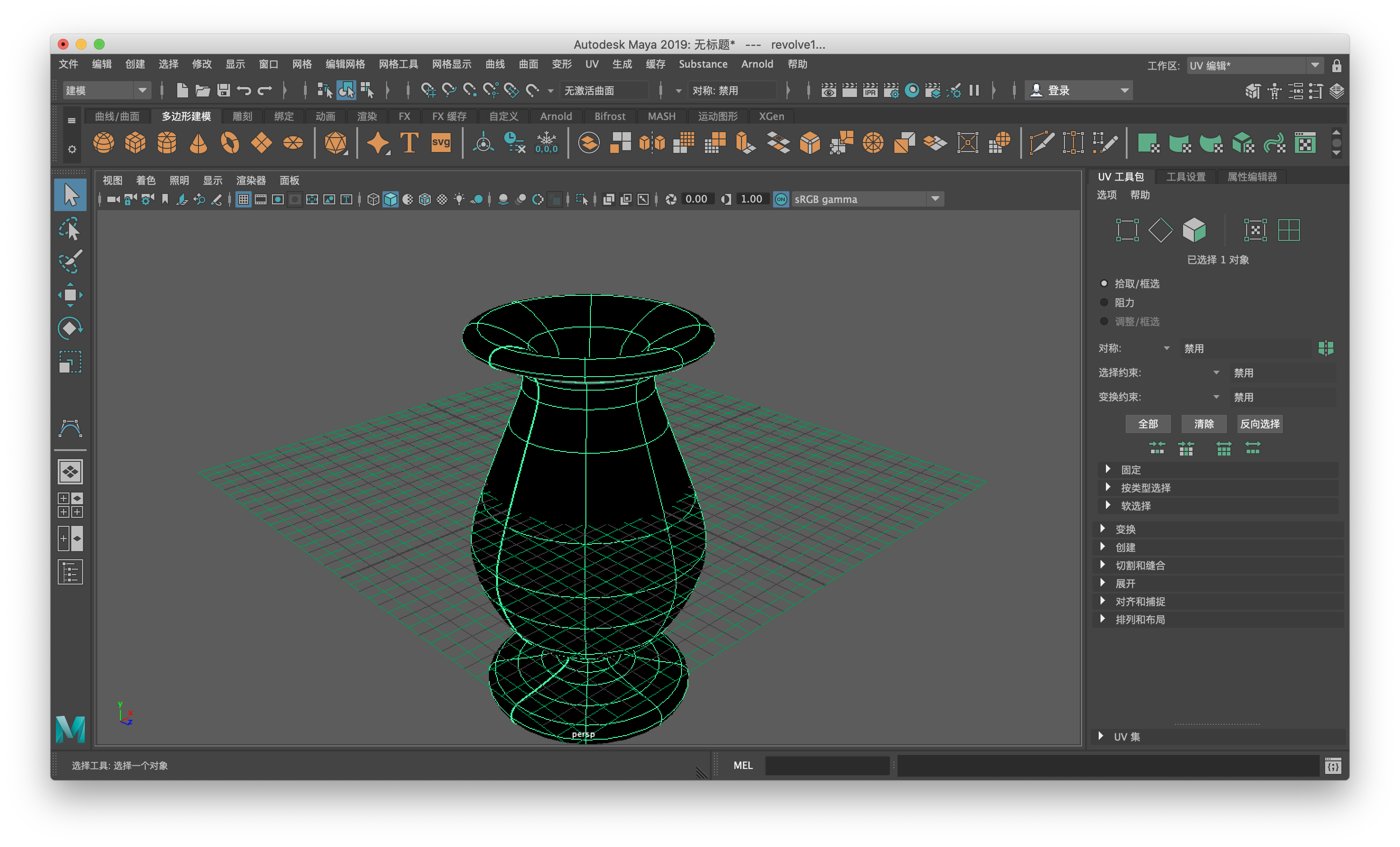Choose the Rotate tool in toolbox
The image size is (1400, 847).
tap(70, 328)
